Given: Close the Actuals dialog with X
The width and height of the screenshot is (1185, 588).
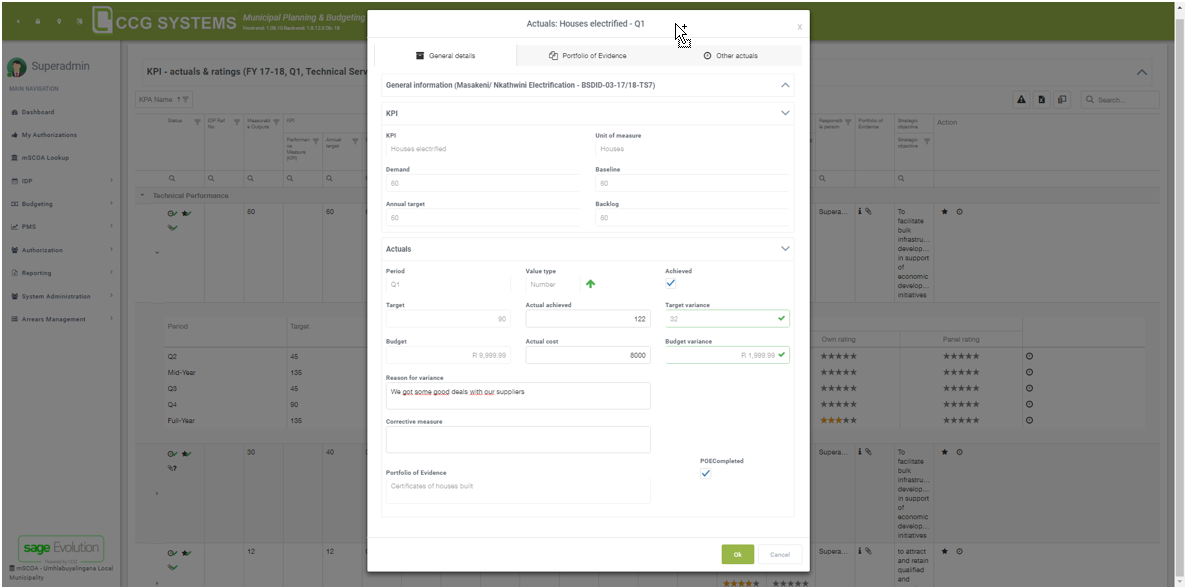Looking at the screenshot, I should point(799,27).
